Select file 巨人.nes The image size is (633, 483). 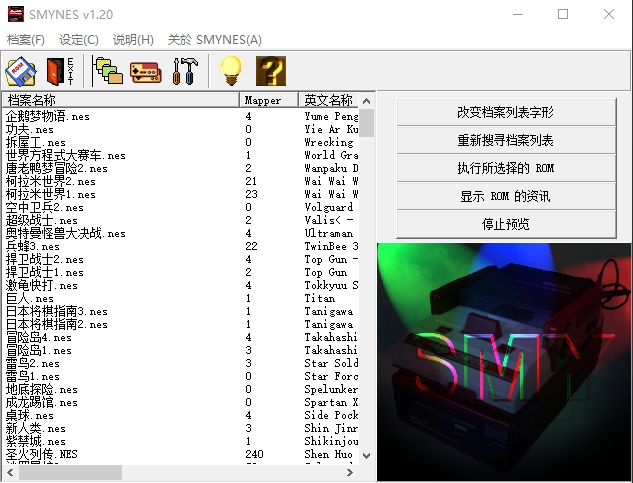[x=29, y=298]
